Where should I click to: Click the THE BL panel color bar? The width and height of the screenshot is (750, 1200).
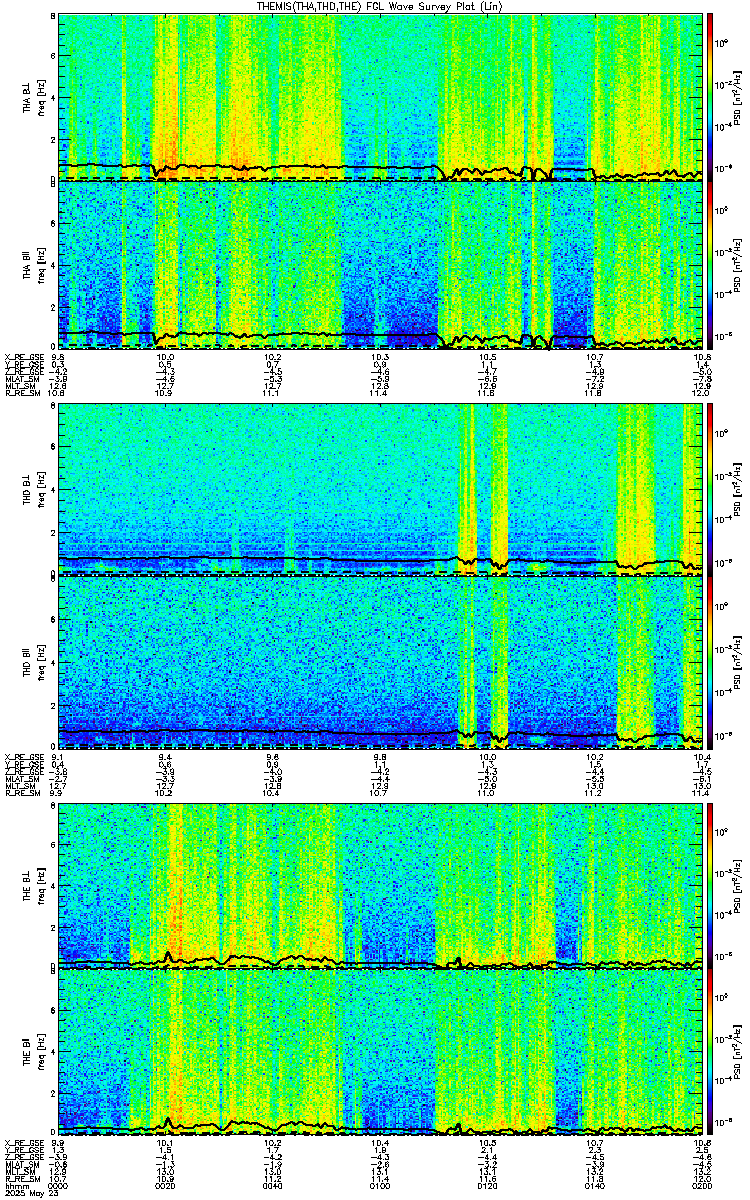pos(711,884)
